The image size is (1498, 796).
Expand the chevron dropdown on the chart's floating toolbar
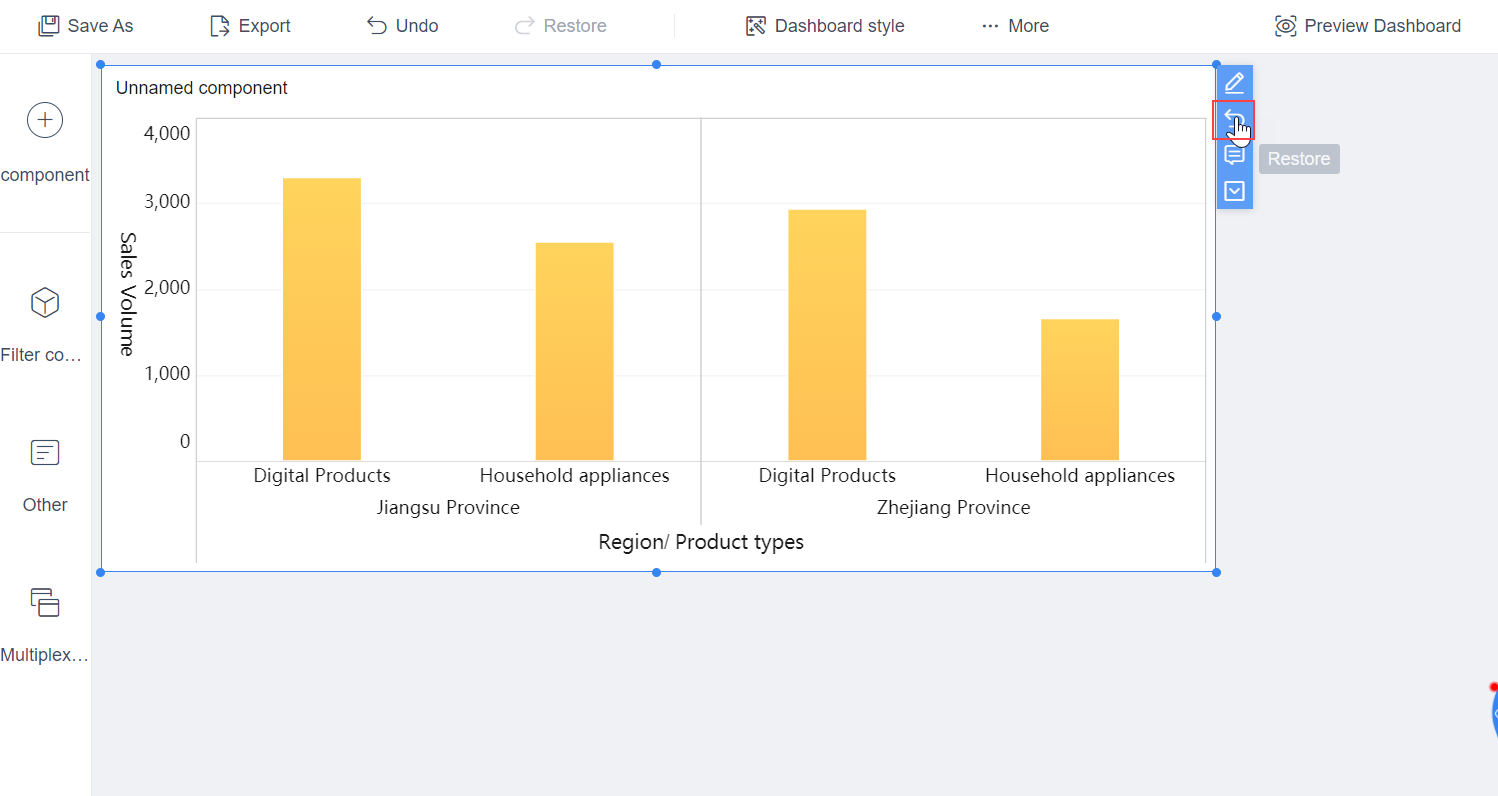point(1235,191)
